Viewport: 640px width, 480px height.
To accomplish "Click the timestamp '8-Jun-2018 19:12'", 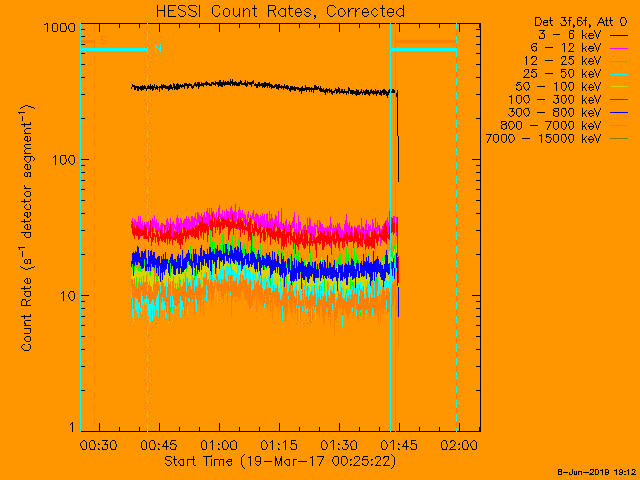I will pyautogui.click(x=597, y=472).
